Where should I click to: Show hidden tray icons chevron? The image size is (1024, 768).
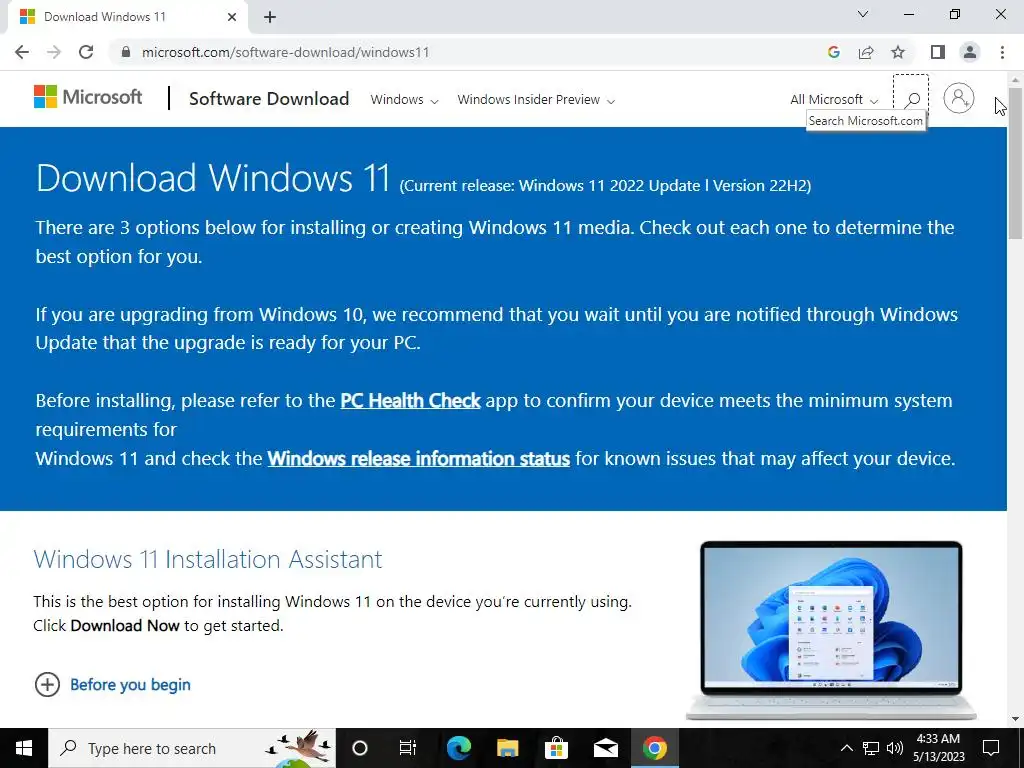pos(846,748)
